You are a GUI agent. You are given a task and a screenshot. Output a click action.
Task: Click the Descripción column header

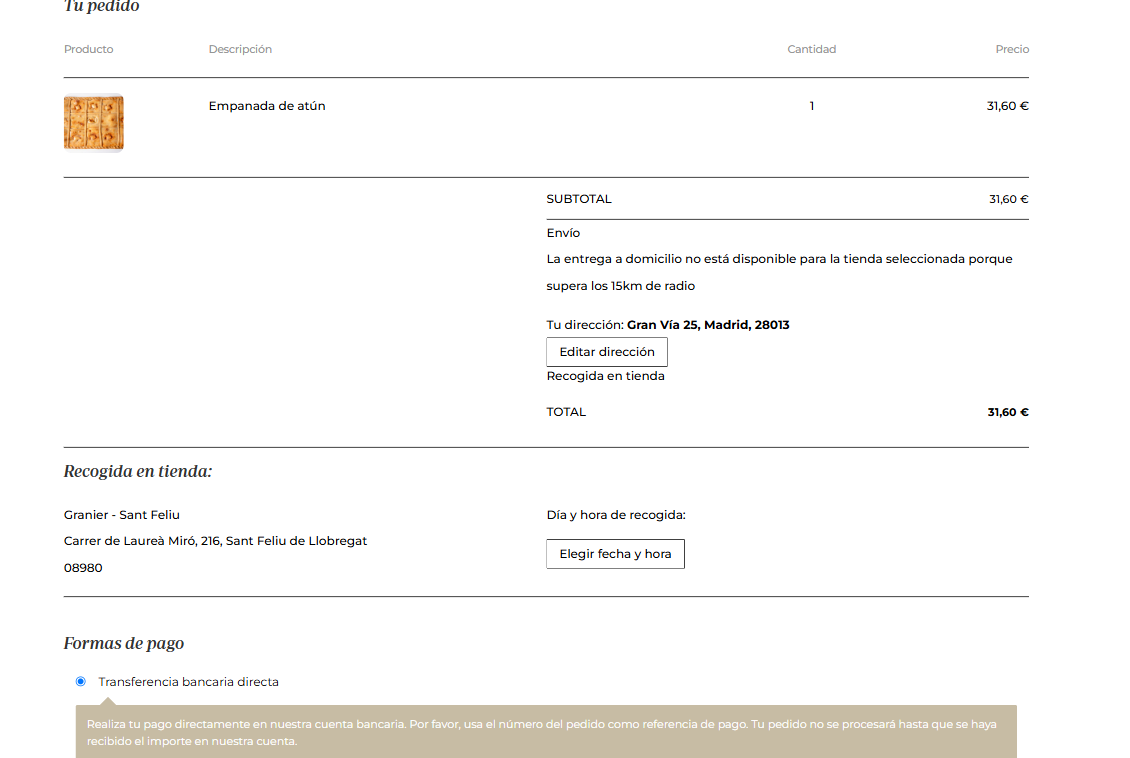coord(240,49)
